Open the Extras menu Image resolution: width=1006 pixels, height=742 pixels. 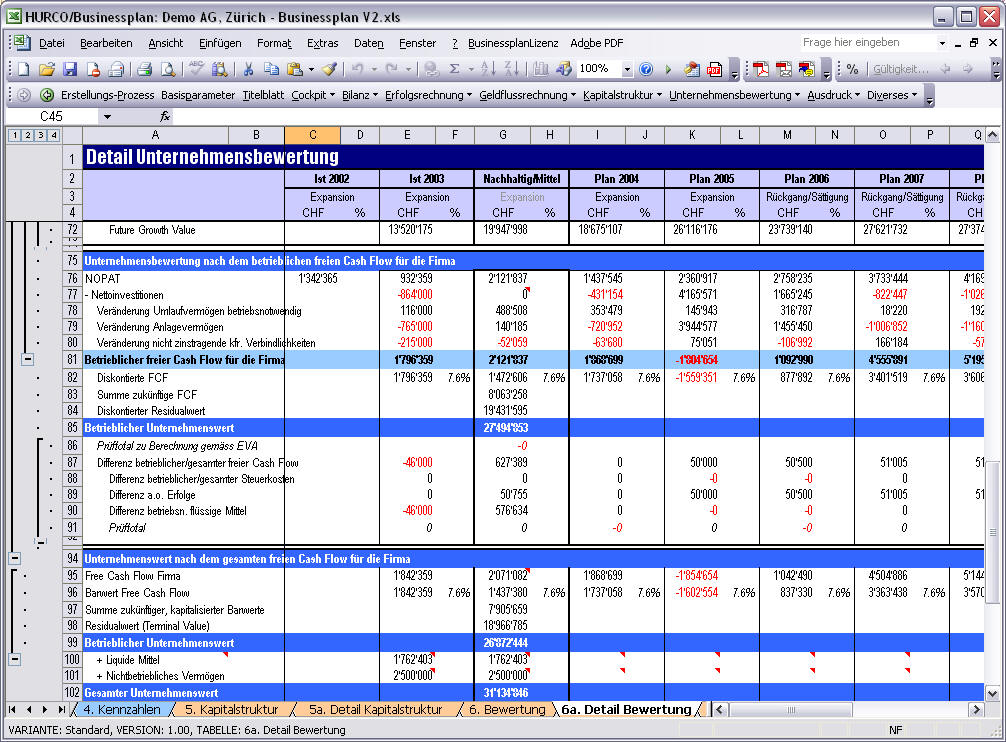(322, 44)
